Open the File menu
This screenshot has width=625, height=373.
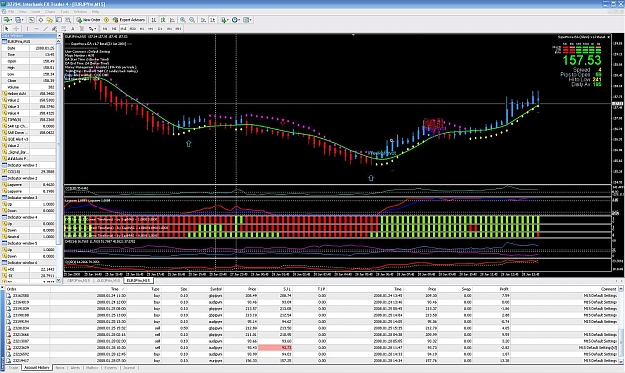11,12
